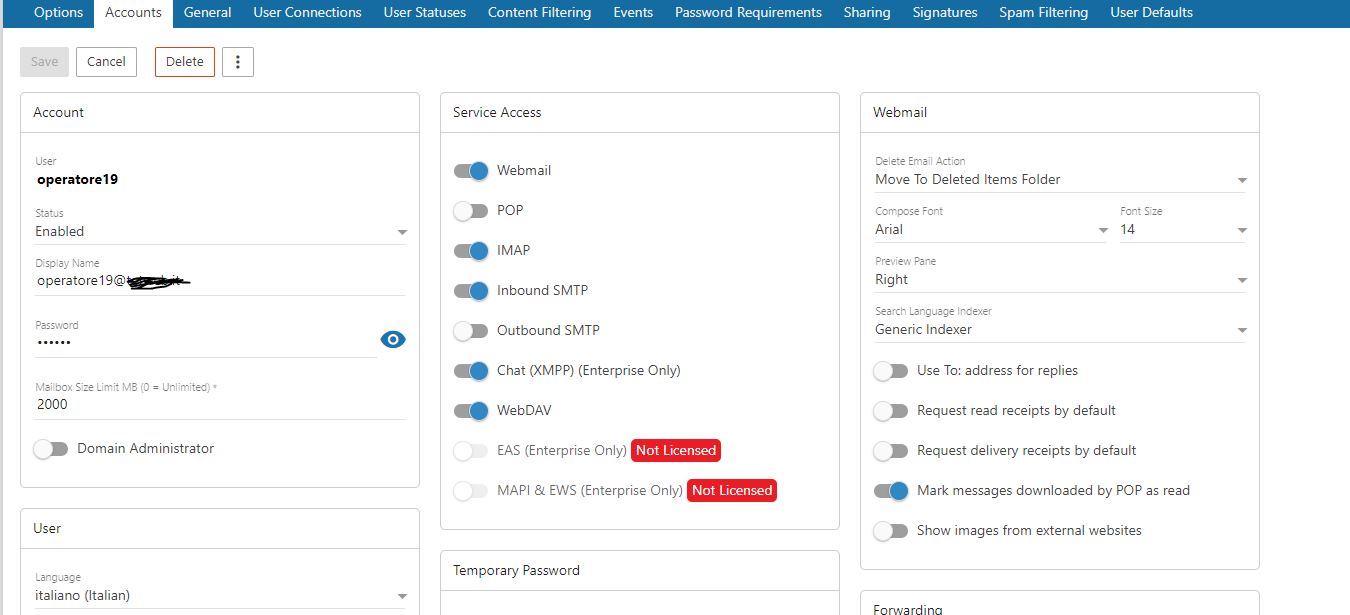Expand the Font Size dropdown
This screenshot has height=615, width=1350.
(x=1183, y=230)
